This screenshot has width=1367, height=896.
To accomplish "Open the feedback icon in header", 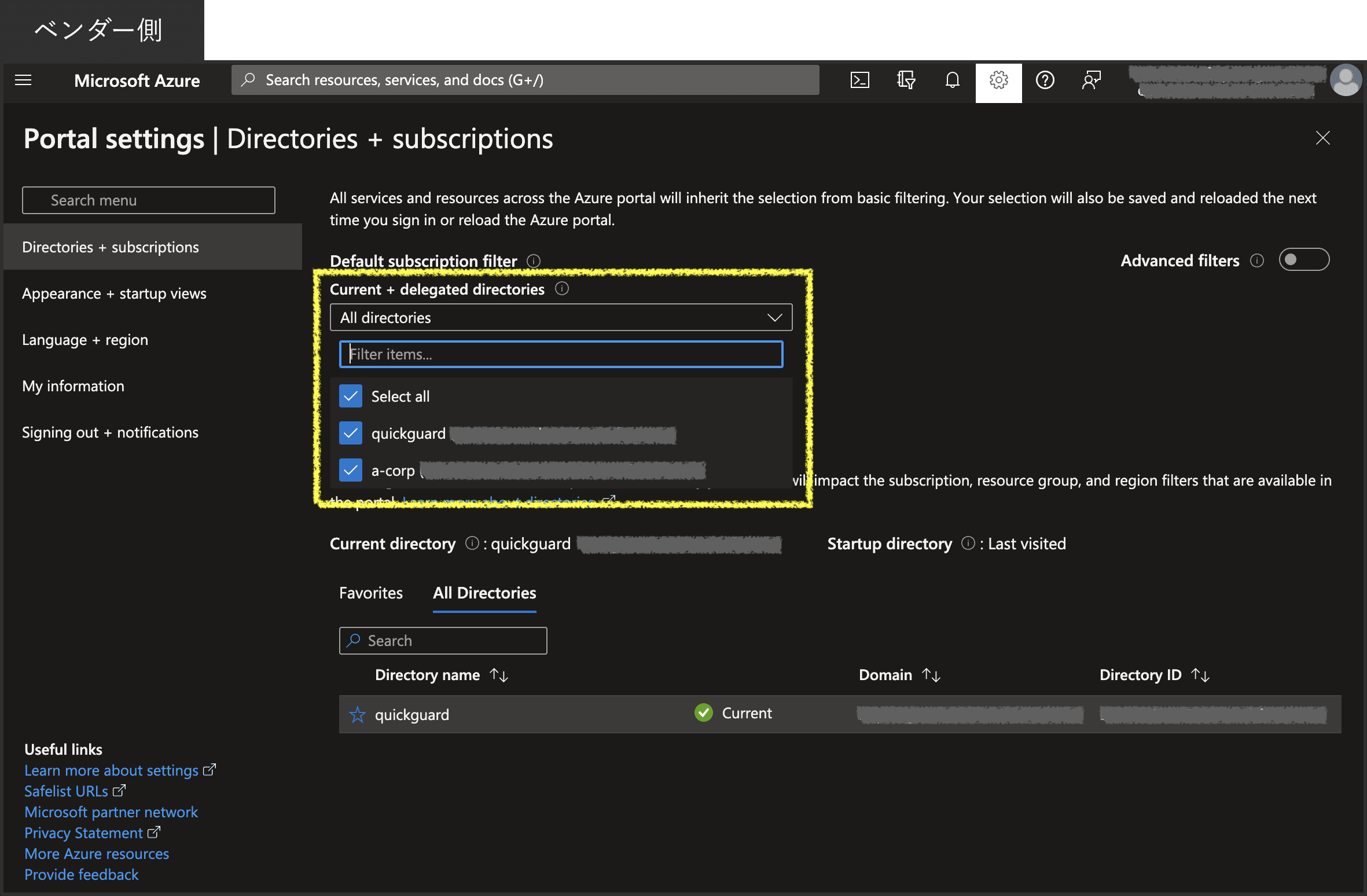I will 1091,80.
